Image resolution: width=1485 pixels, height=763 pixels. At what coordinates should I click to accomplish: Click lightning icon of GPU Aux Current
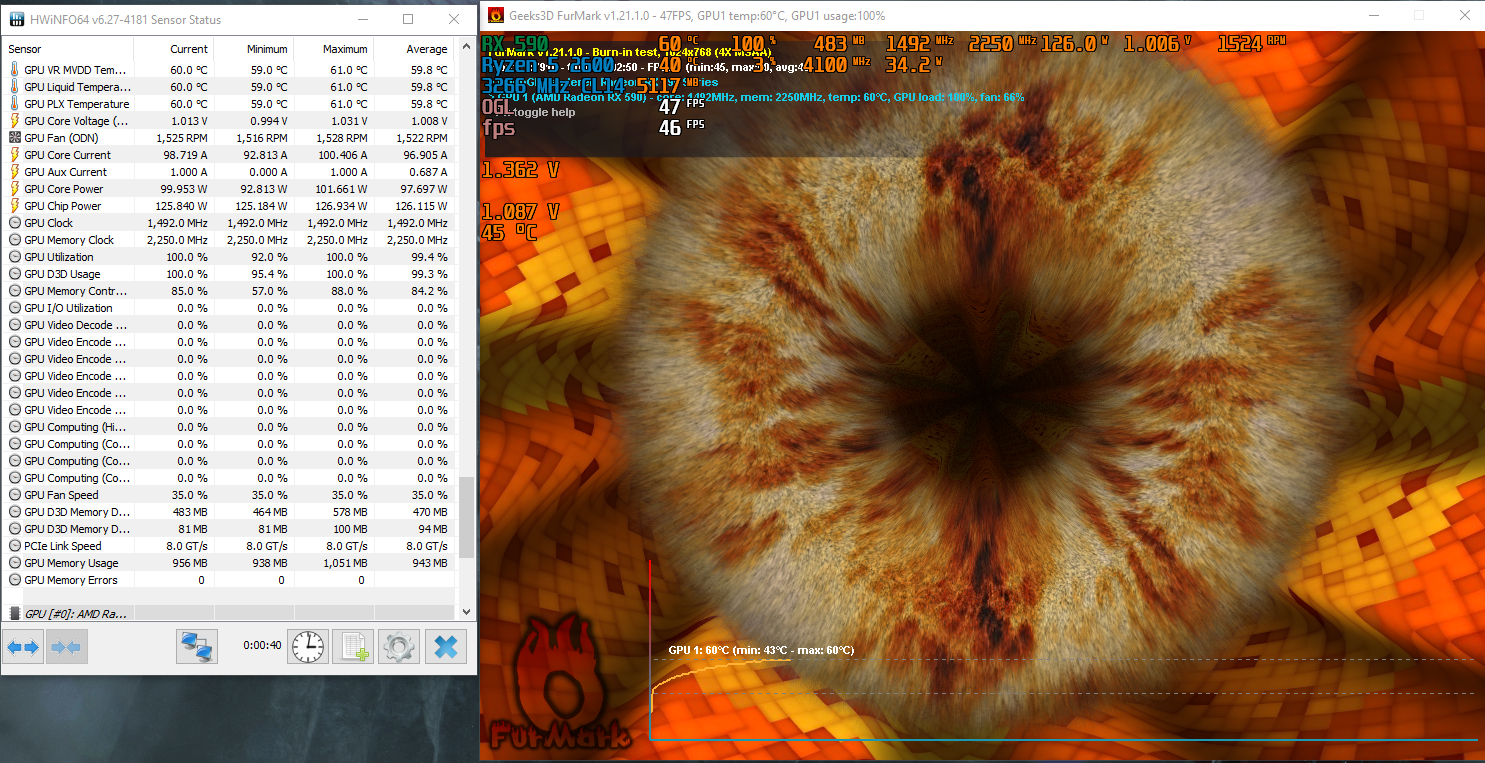pos(14,172)
